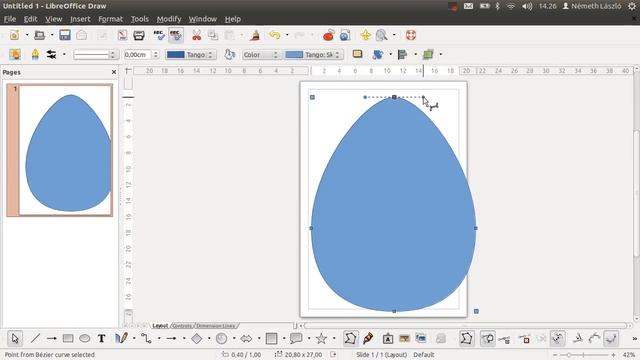Open the Edit menu
The width and height of the screenshot is (640, 360).
[30, 19]
